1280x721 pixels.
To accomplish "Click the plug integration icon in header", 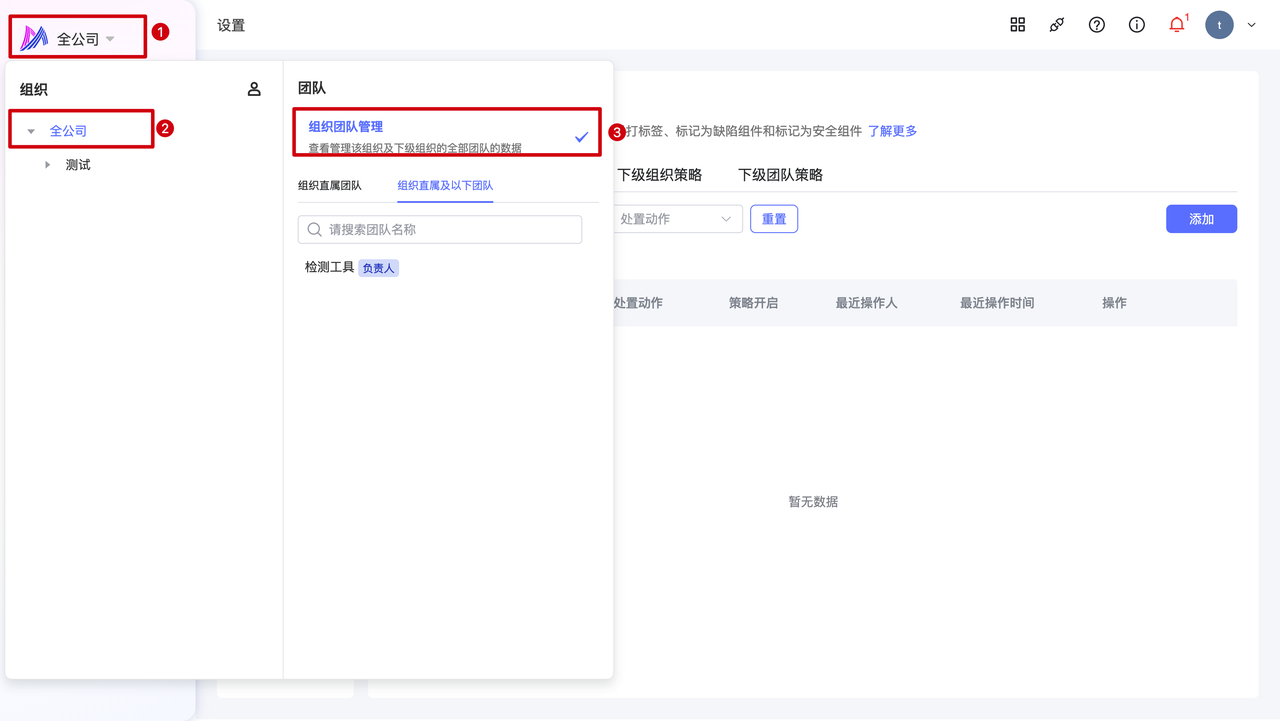I will click(x=1057, y=25).
